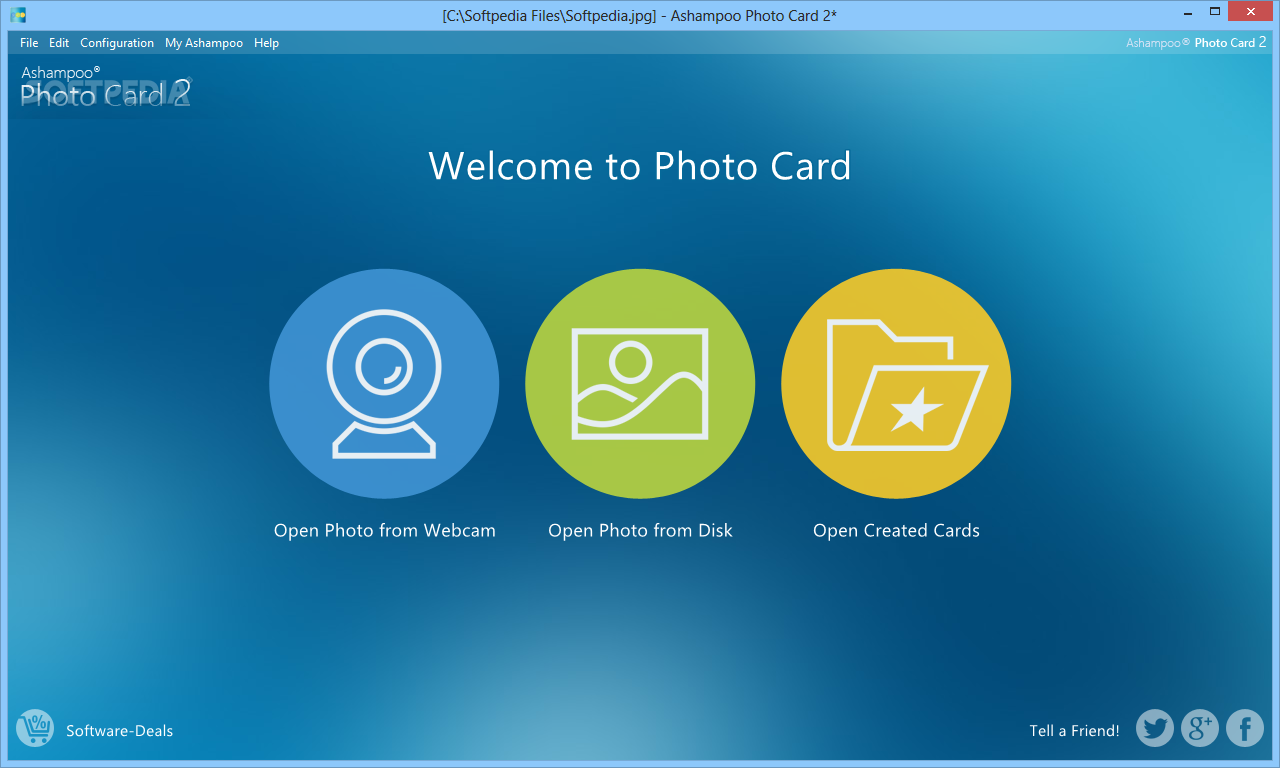Click the Open Photo from Webcam label
Viewport: 1280px width, 768px height.
coord(385,531)
